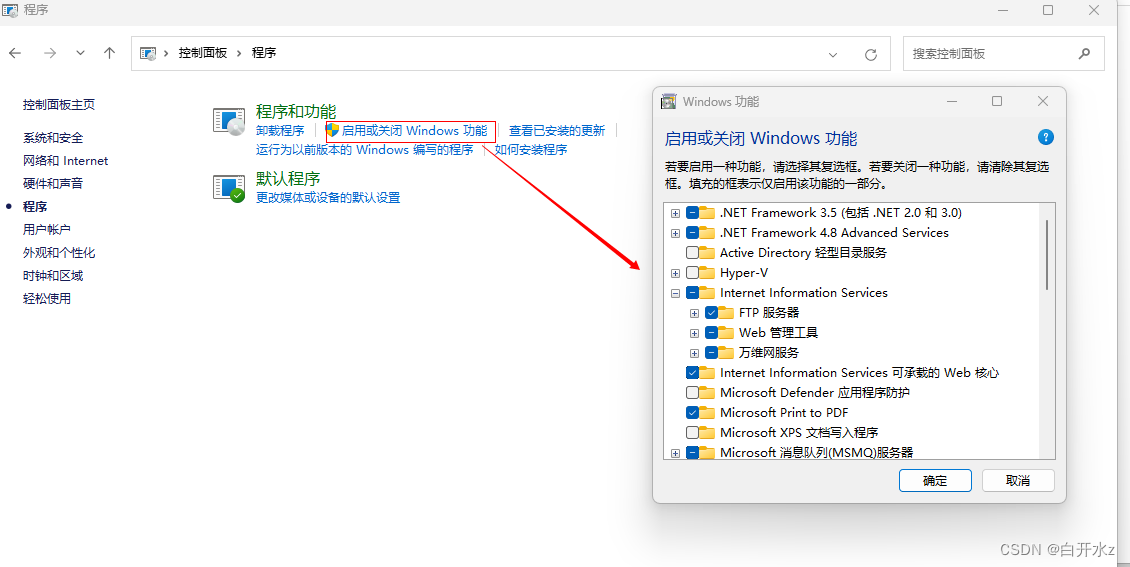
Task: Toggle the Internet Information Services checkbox
Action: [692, 293]
